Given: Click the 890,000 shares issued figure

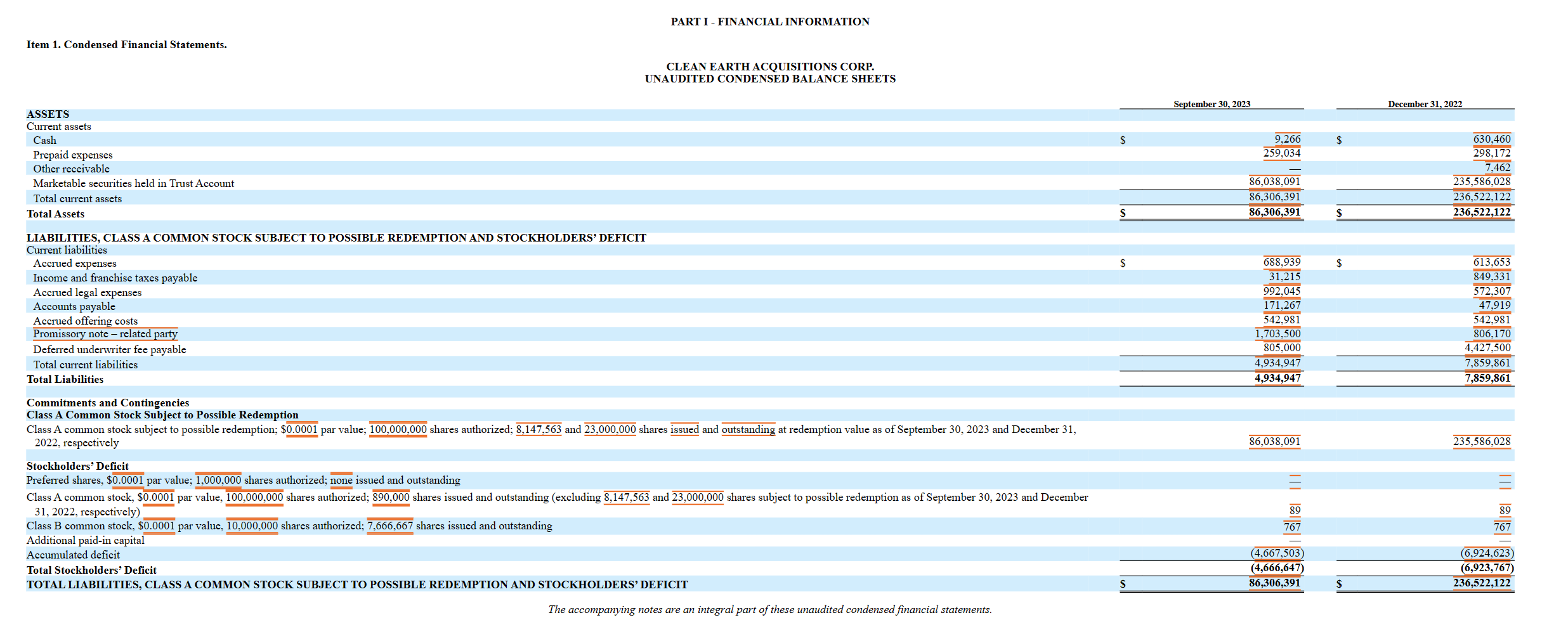Looking at the screenshot, I should pos(391,497).
